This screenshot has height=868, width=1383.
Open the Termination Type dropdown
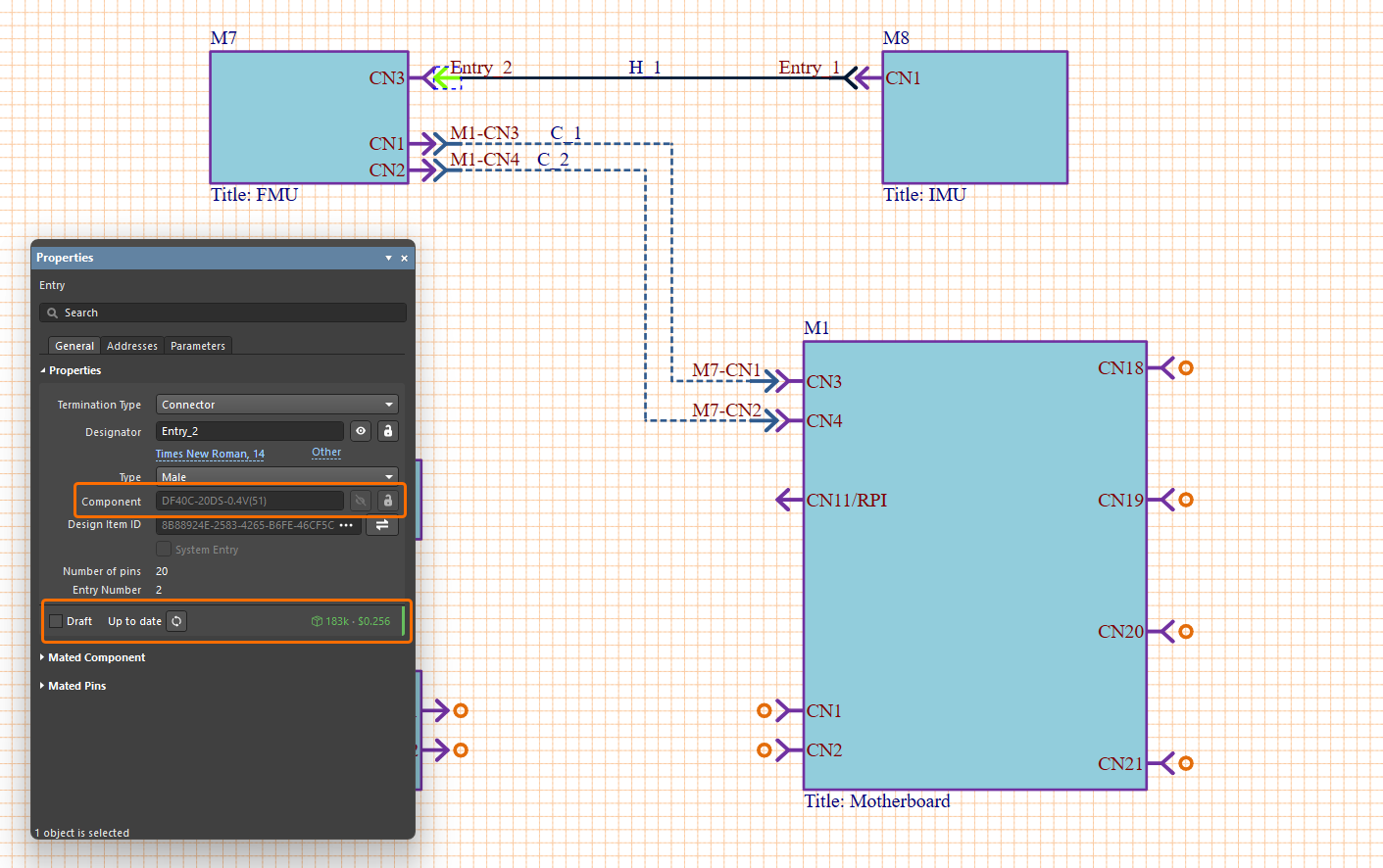point(277,405)
